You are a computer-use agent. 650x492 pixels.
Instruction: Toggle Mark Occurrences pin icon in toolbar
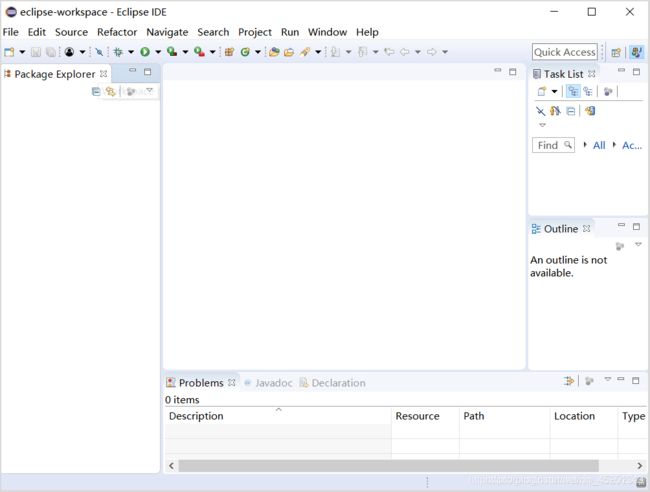[99, 52]
